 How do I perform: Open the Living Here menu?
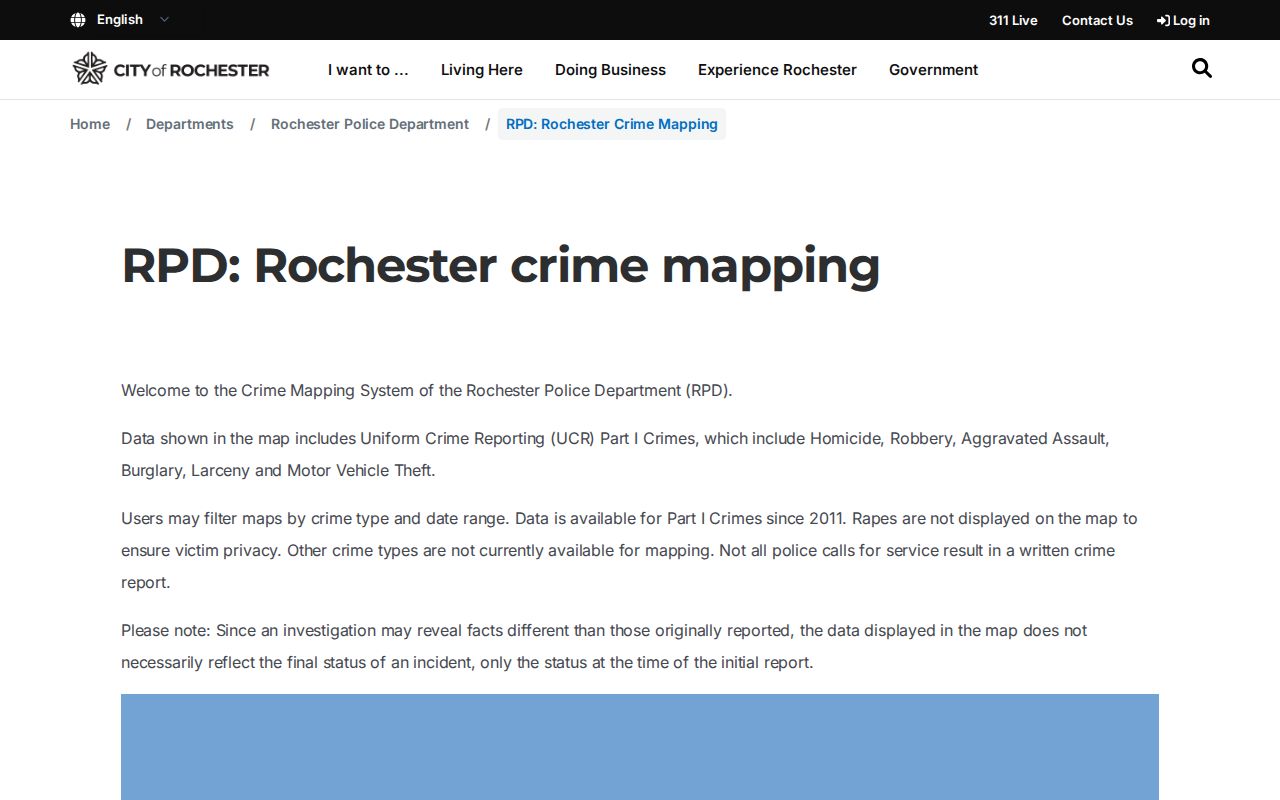coord(482,70)
